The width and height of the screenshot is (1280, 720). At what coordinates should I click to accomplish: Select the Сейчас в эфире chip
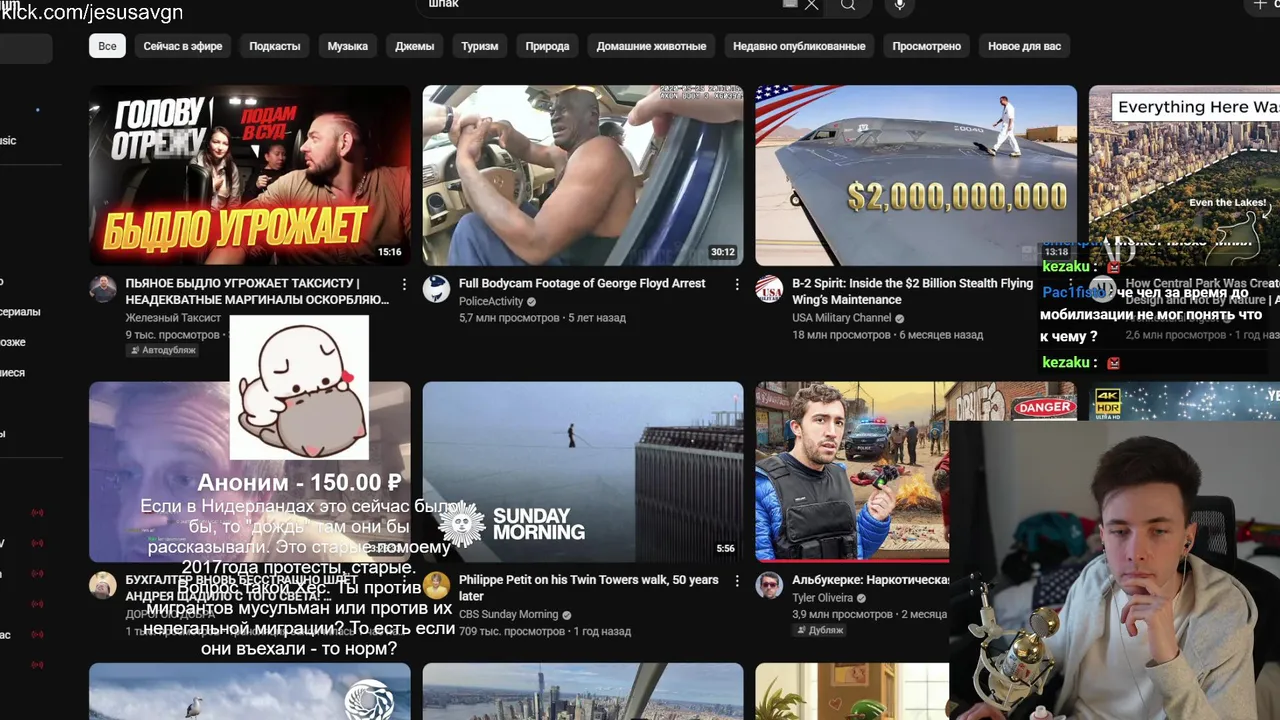[x=183, y=46]
